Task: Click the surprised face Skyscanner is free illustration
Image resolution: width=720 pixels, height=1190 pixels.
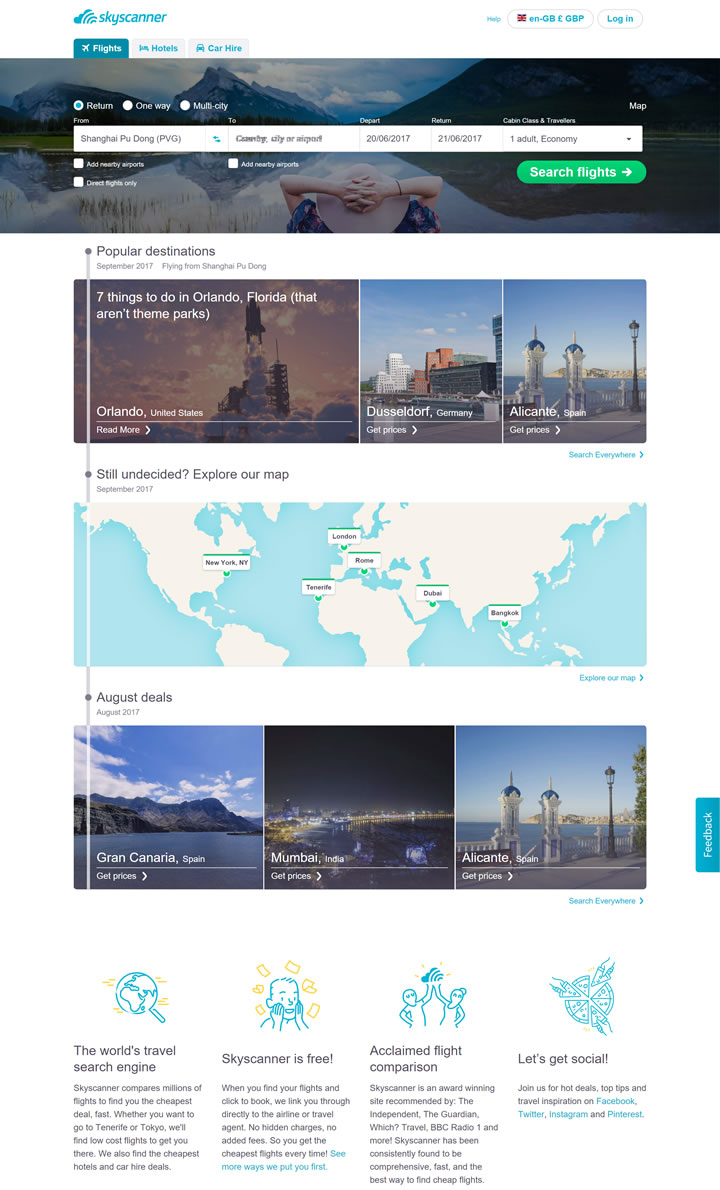Action: [x=285, y=995]
